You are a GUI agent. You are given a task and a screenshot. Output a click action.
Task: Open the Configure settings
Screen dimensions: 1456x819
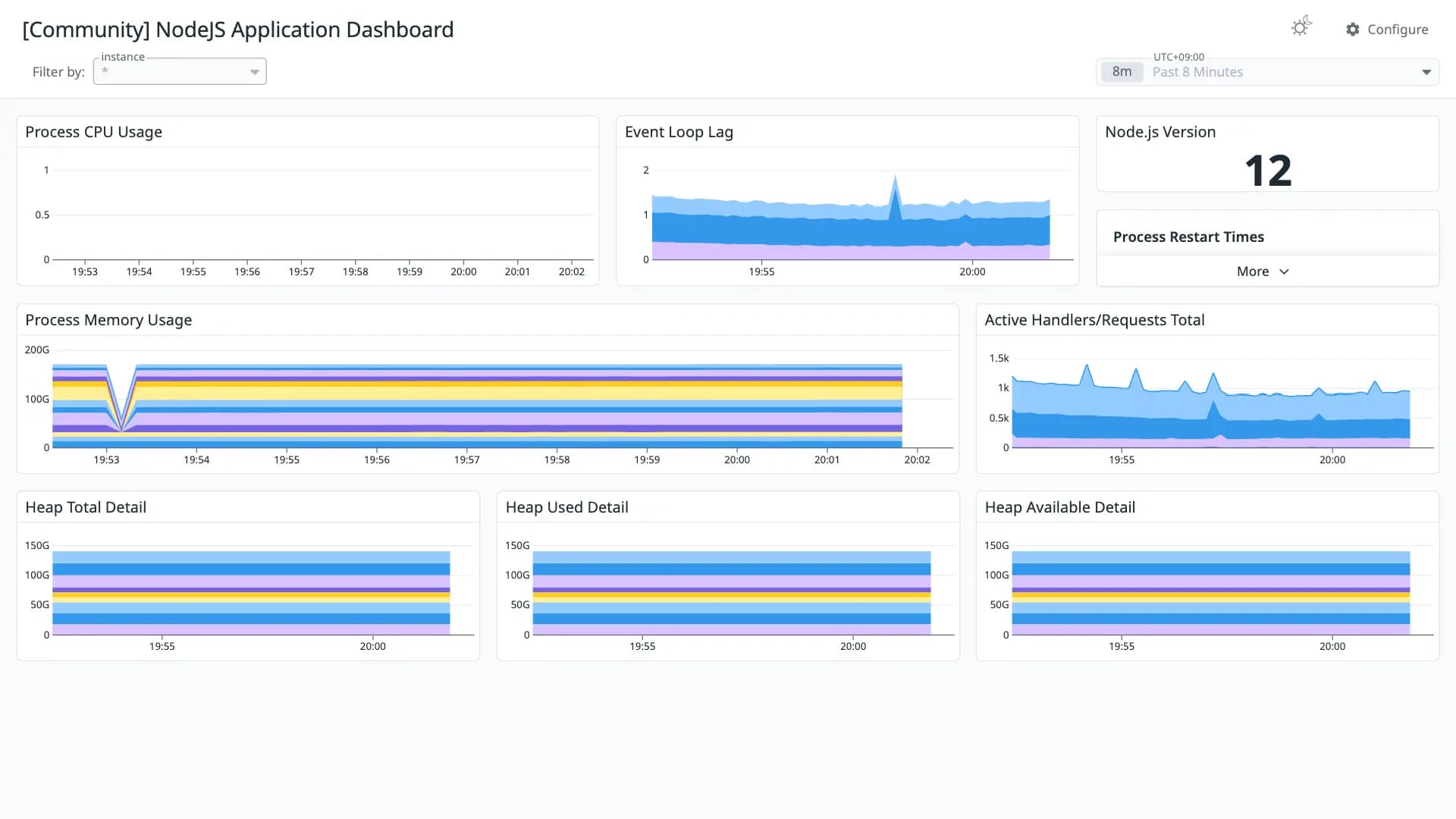point(1387,29)
